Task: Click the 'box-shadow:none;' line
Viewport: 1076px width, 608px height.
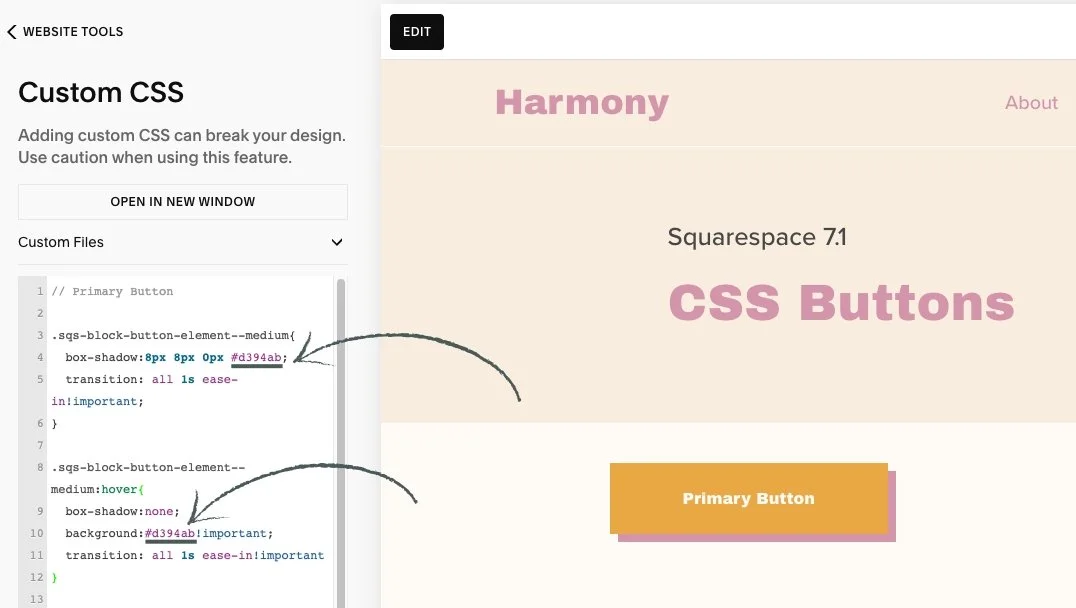Action: tap(122, 511)
